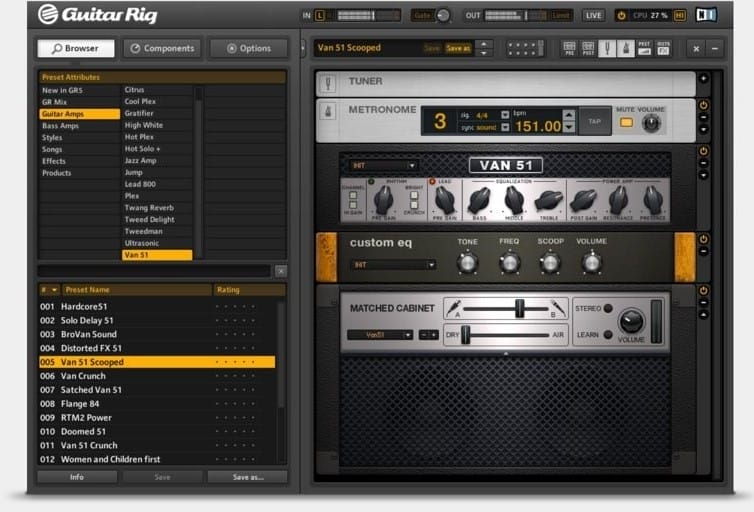The image size is (754, 512).
Task: Toggle the Hi Gain switch on Van 51
Action: point(353,205)
